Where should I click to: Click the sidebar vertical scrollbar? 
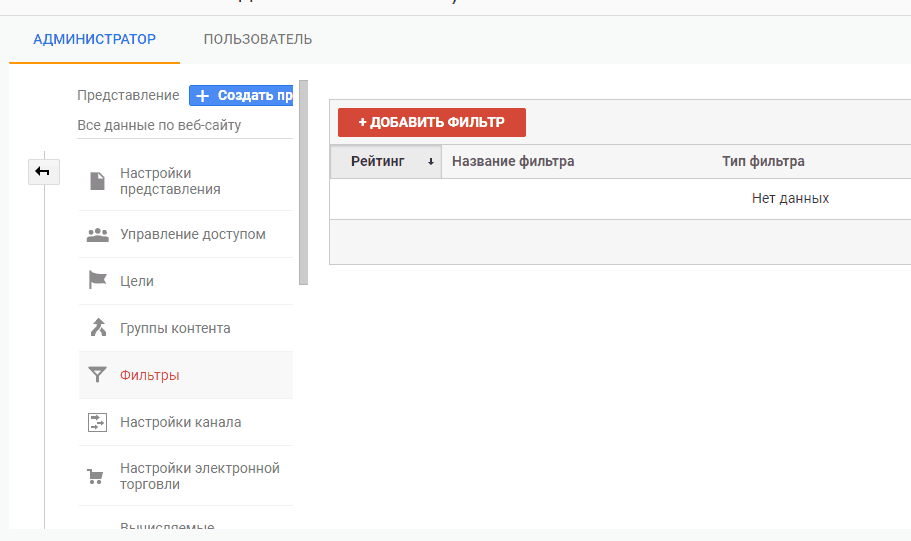303,182
